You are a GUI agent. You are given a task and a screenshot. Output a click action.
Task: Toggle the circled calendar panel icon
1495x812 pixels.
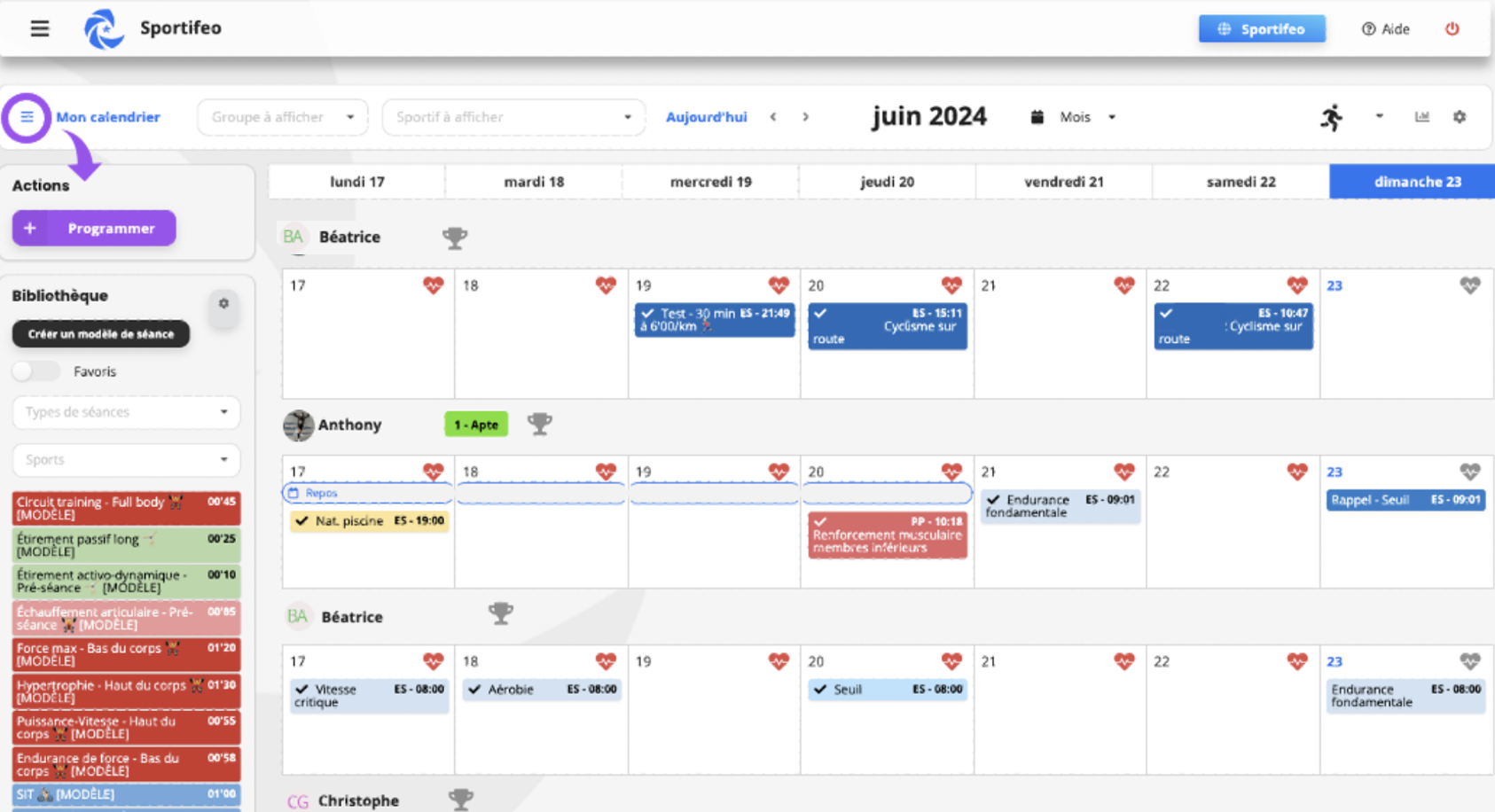27,117
